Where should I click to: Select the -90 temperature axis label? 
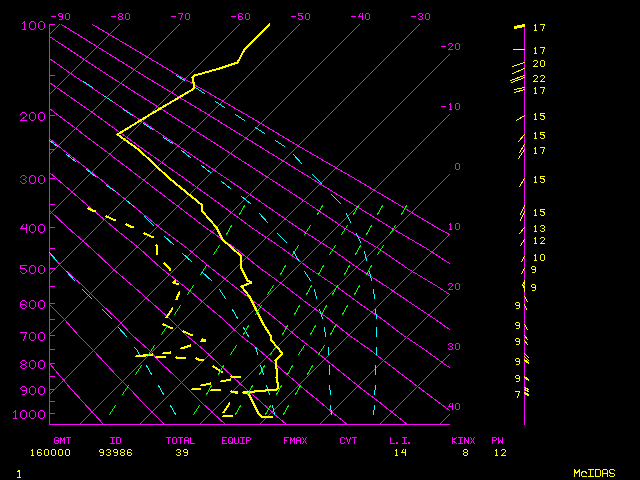click(60, 16)
